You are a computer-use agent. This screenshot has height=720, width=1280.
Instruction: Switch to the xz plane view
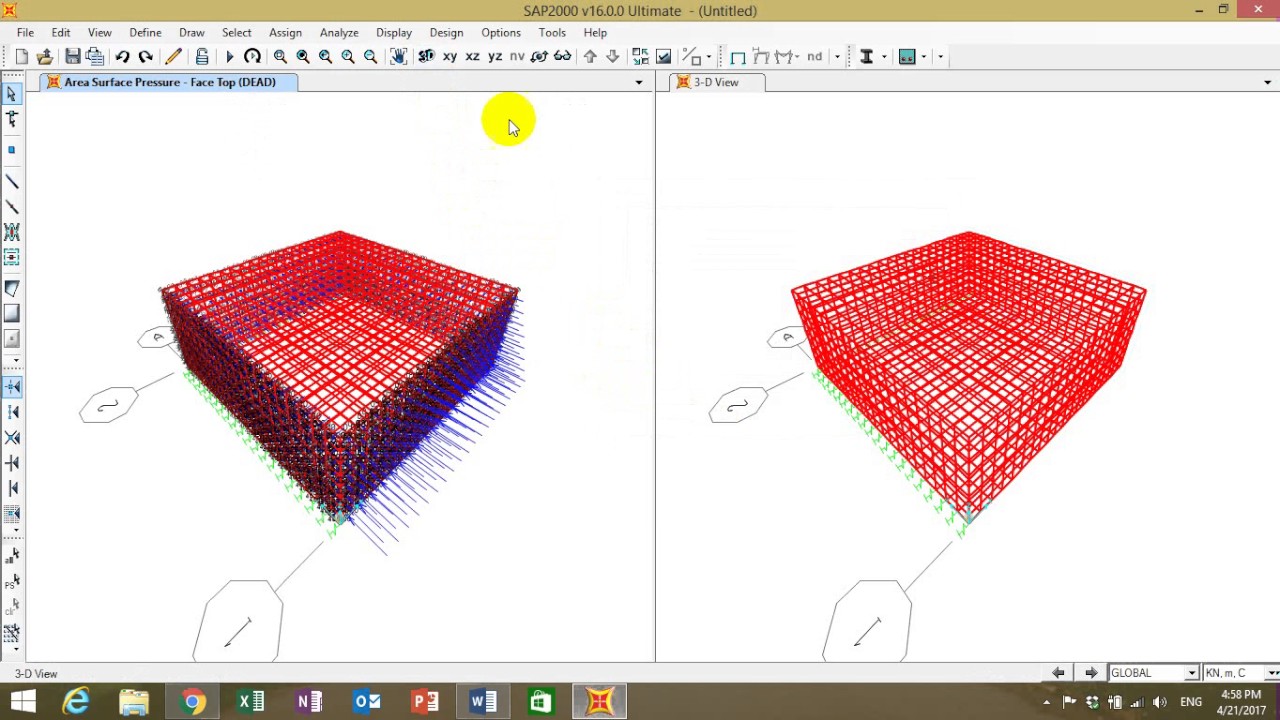pos(472,57)
